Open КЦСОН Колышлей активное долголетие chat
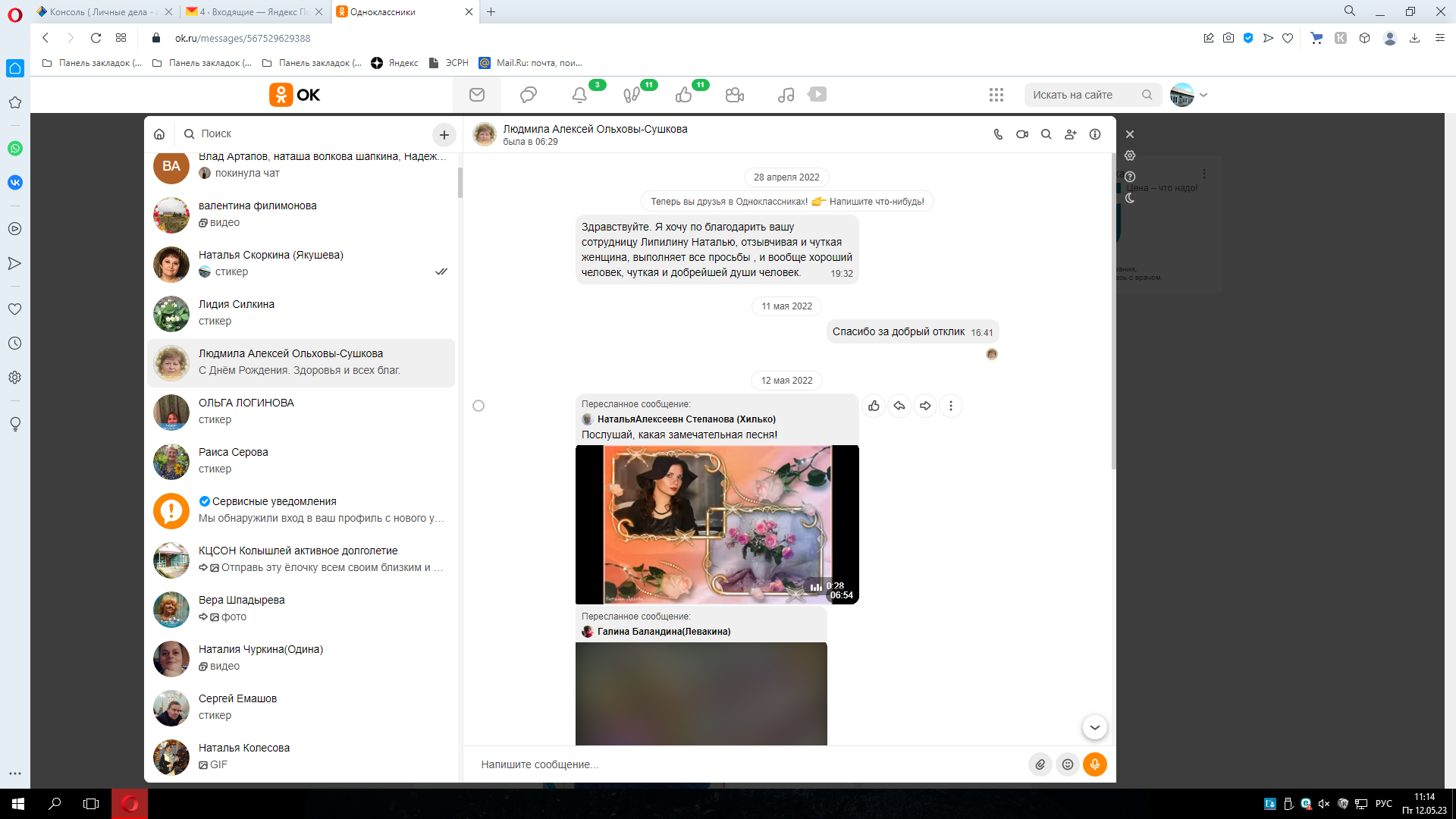 coord(301,560)
